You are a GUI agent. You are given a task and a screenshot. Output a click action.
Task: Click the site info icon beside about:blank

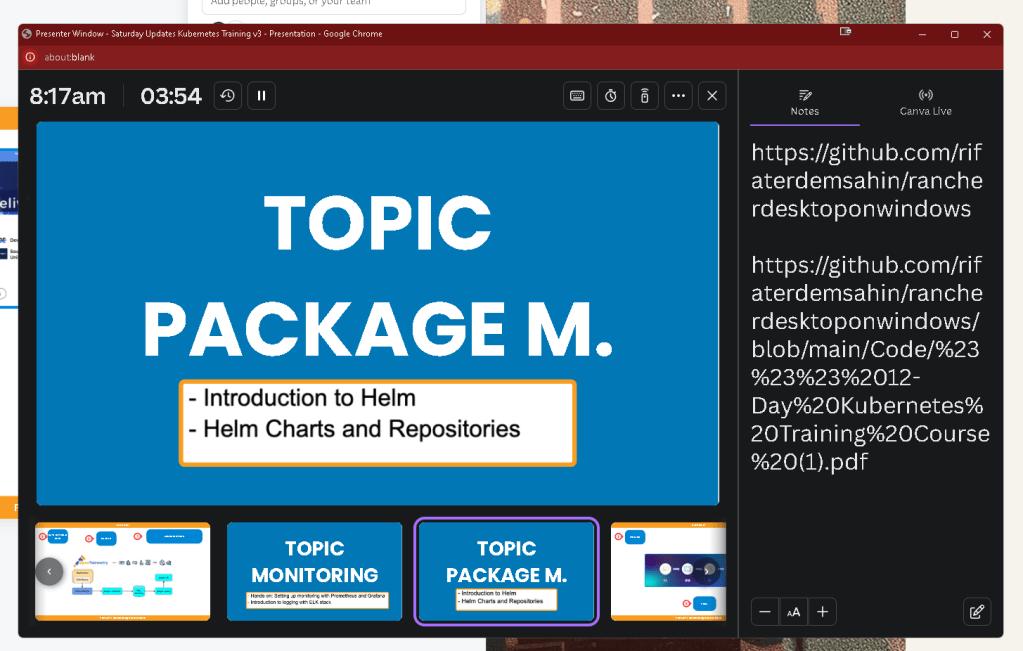pyautogui.click(x=30, y=57)
